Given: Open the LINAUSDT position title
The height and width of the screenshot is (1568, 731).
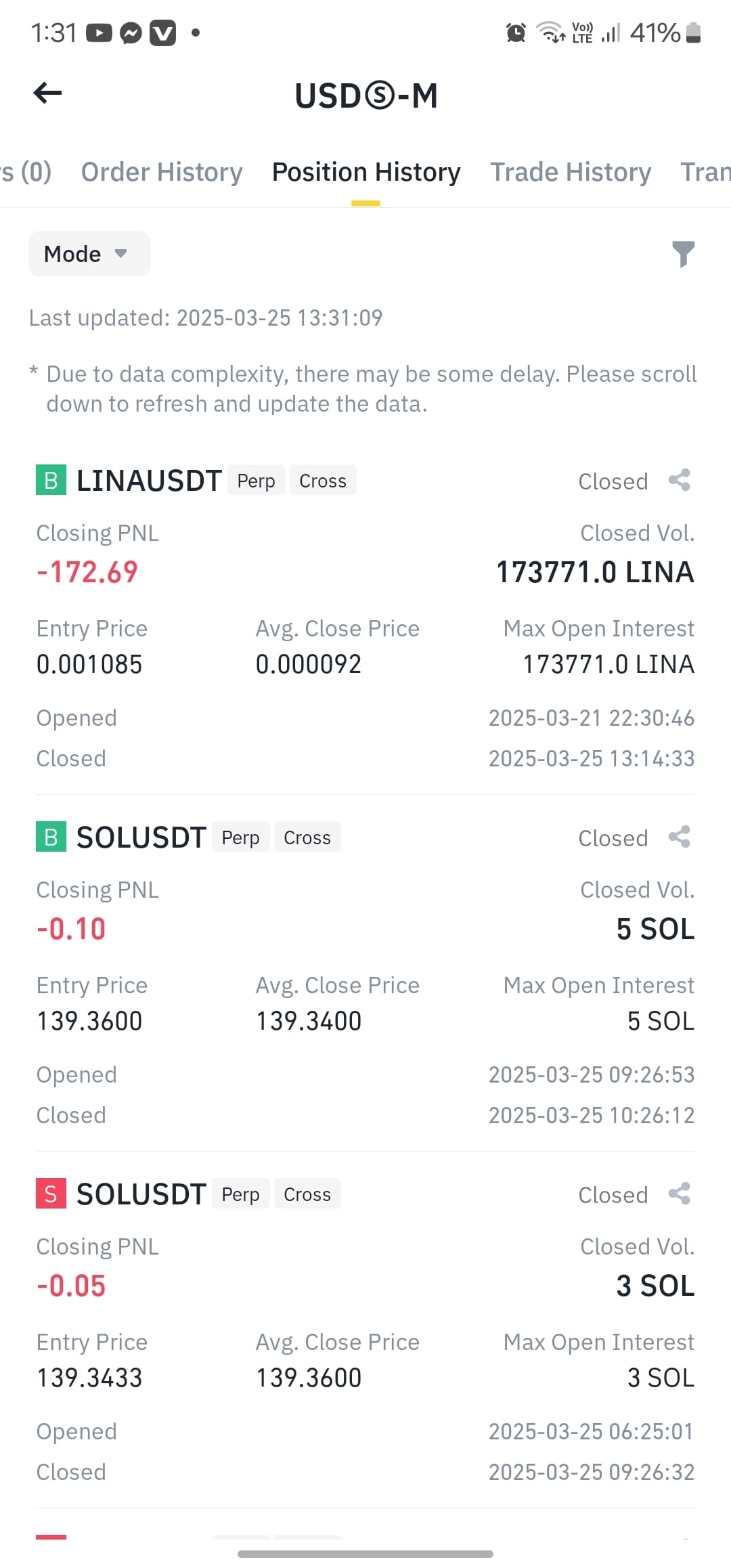Looking at the screenshot, I should click(149, 481).
